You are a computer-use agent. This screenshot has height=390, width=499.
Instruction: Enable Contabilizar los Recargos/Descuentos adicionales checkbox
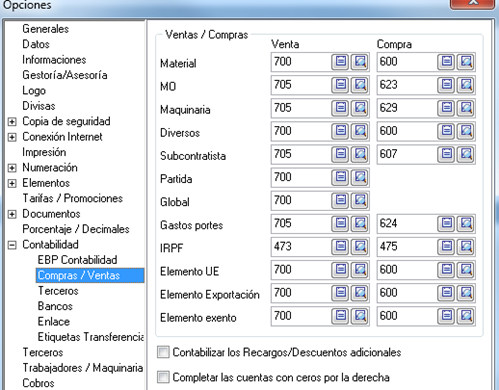[x=163, y=352]
